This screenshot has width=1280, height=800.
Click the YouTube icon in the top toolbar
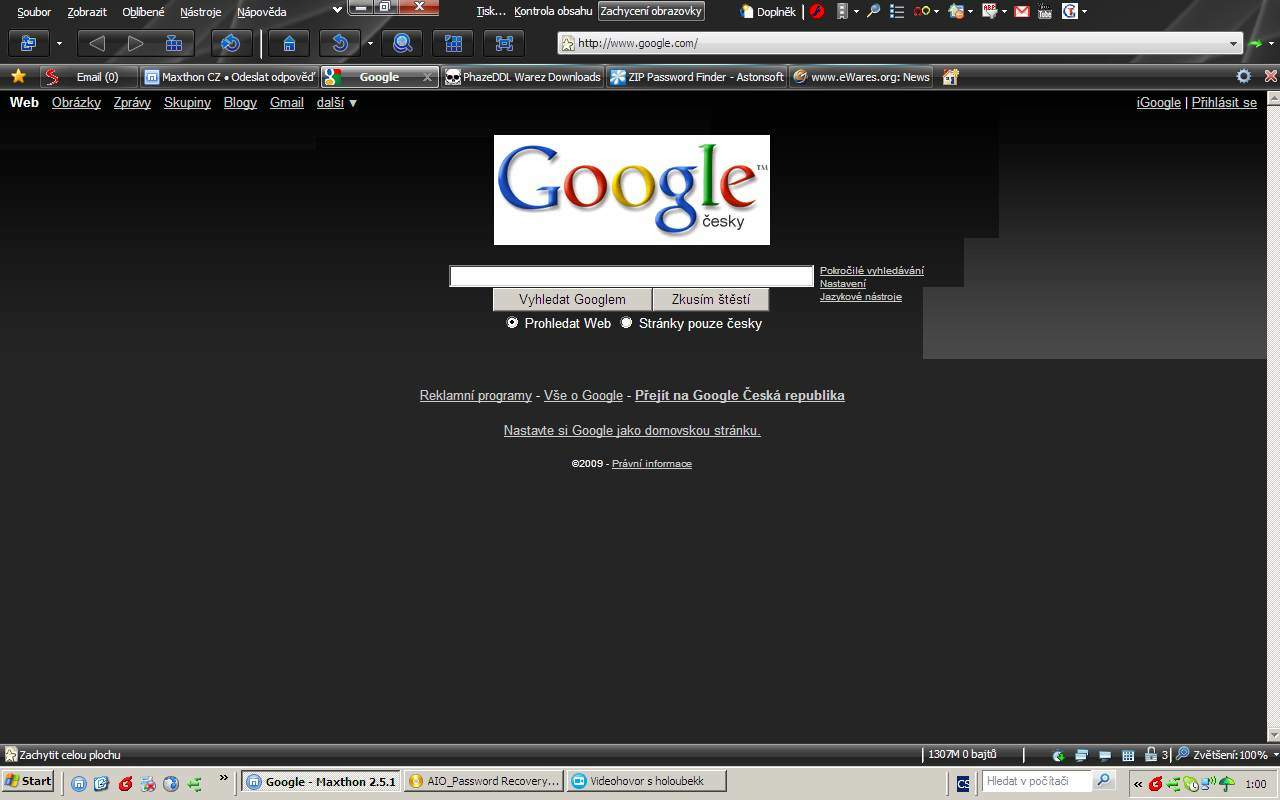pyautogui.click(x=1045, y=12)
